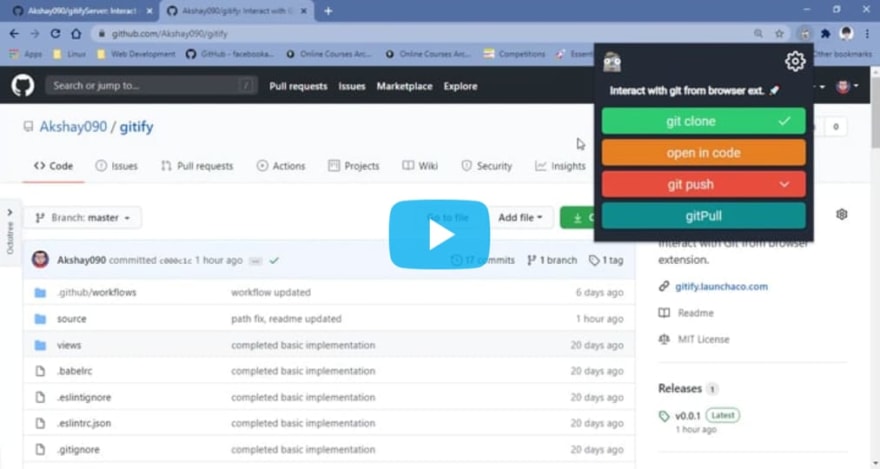Viewport: 880px width, 469px height.
Task: Open Issues in the top navigation
Action: [352, 86]
